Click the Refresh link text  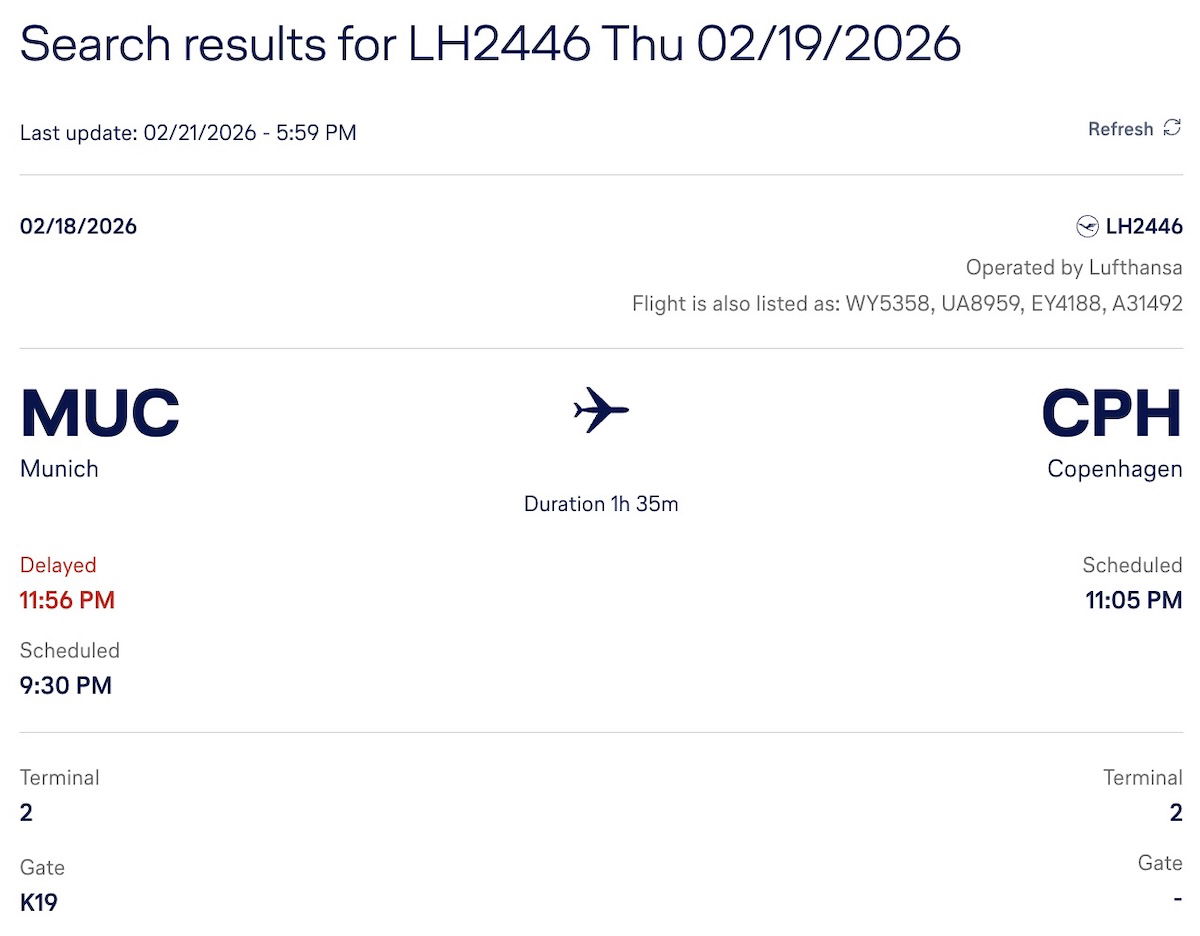1120,129
